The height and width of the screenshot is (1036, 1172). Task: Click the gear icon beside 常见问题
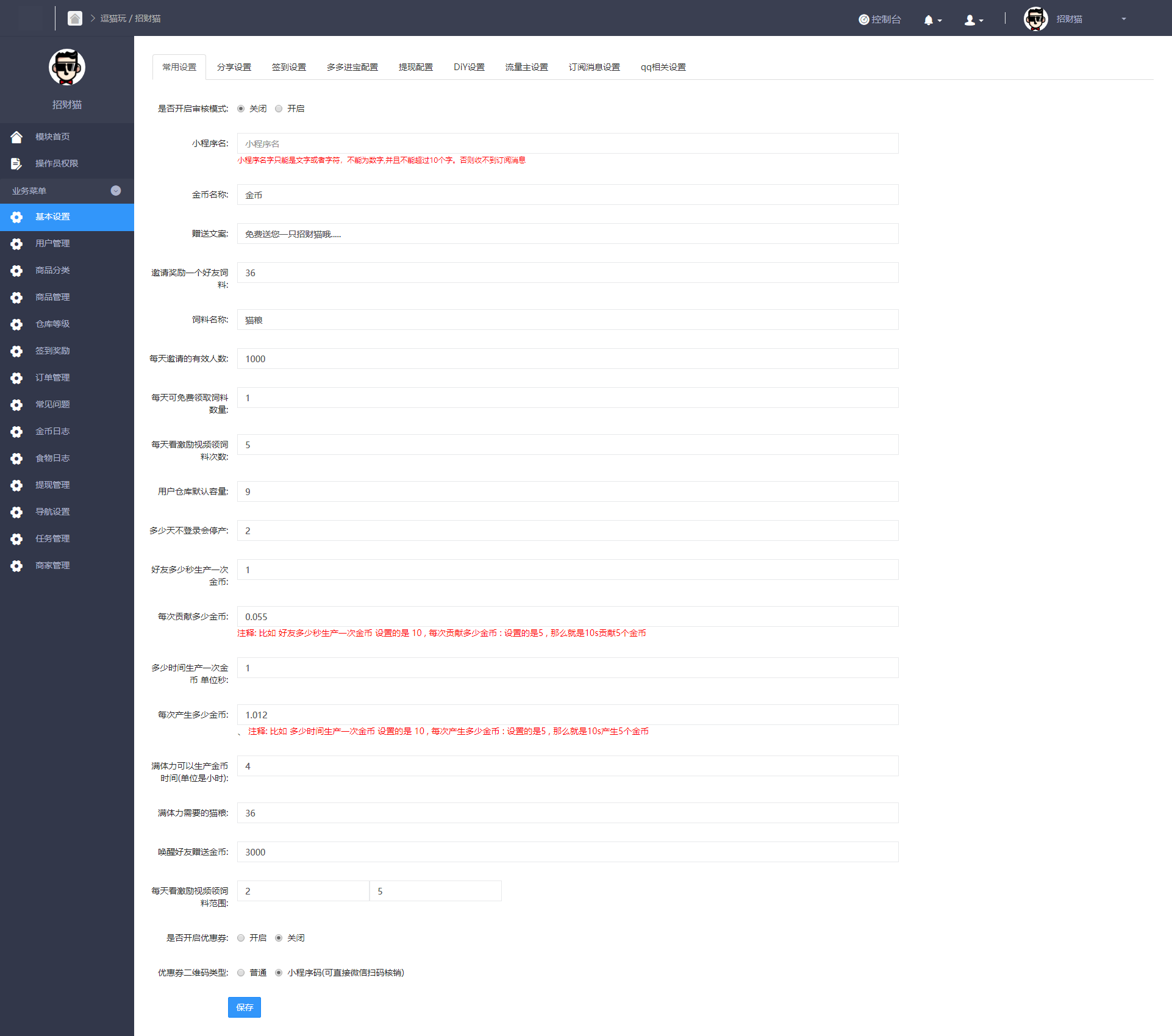click(16, 405)
